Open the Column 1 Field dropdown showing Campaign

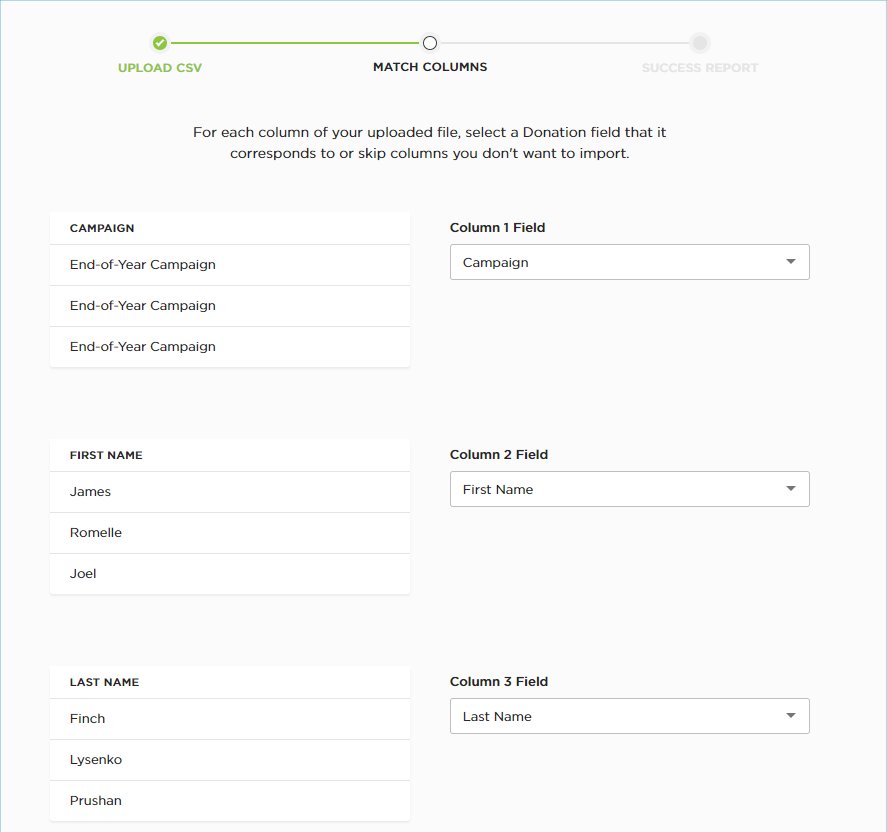pyautogui.click(x=629, y=262)
